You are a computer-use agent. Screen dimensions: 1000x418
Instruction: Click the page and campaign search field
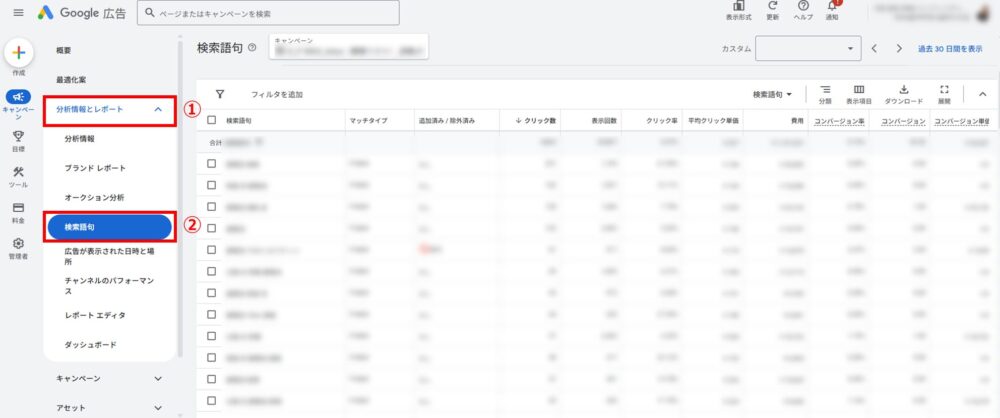point(268,13)
